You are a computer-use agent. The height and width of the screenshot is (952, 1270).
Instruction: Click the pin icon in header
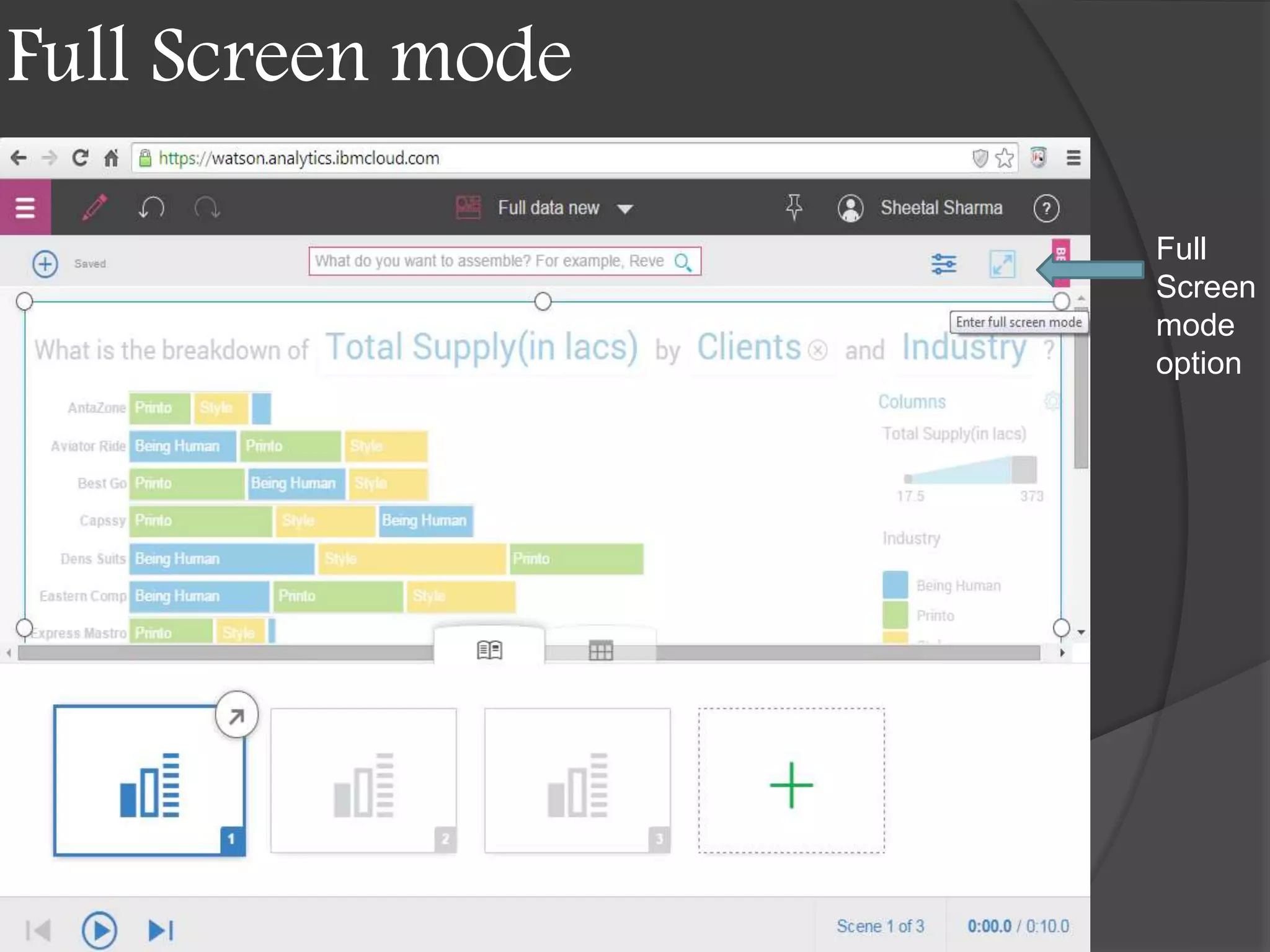pos(794,207)
